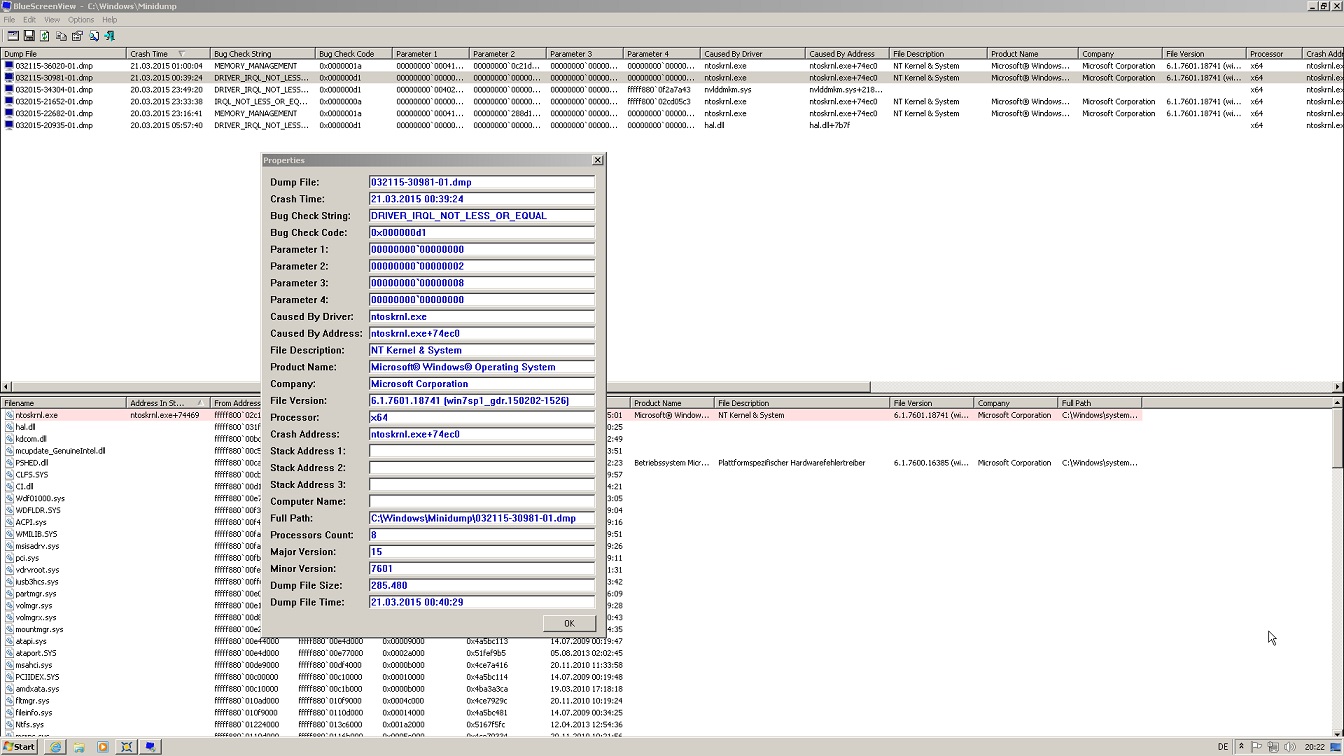Open the Start menu

point(19,747)
